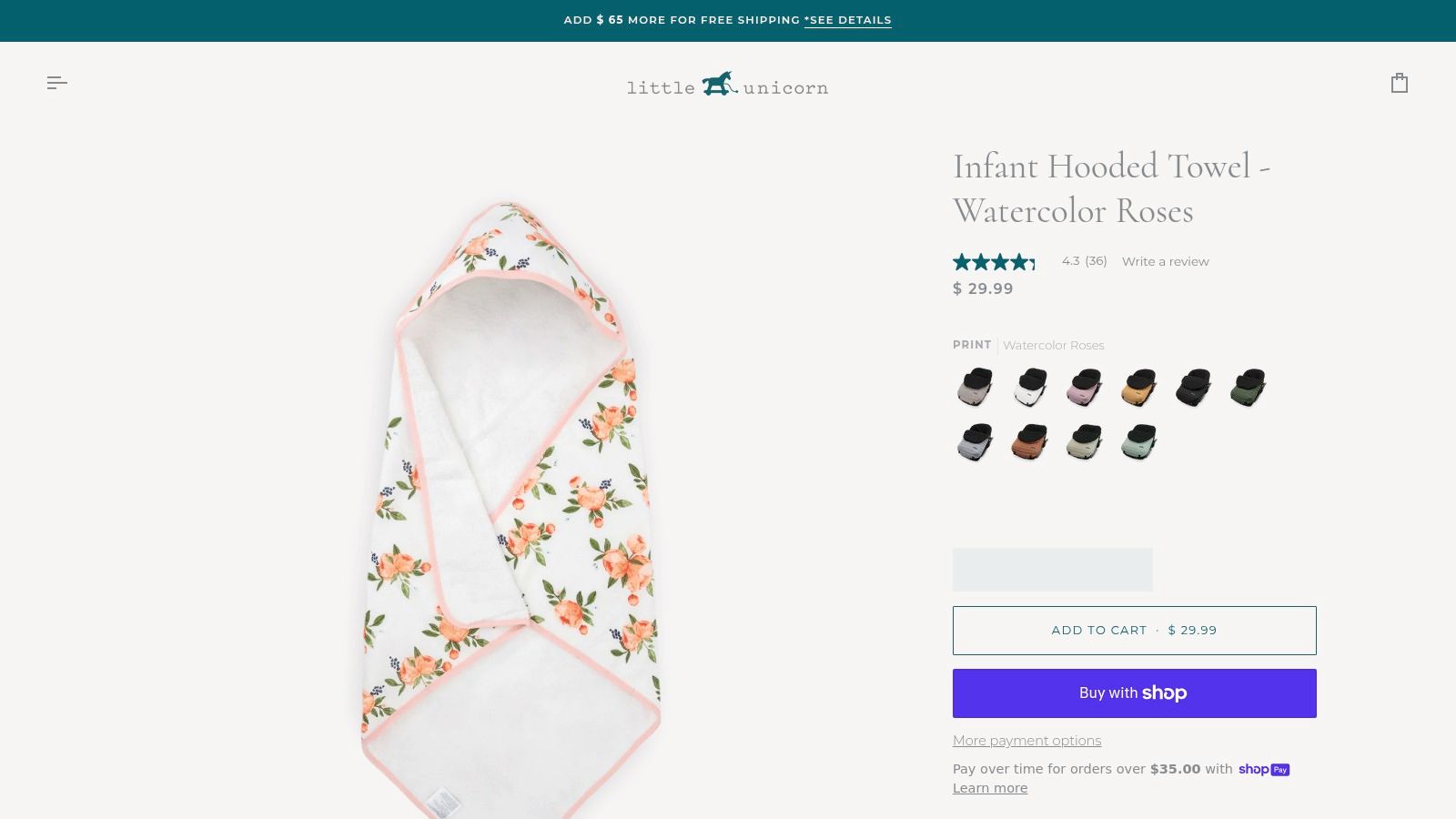Pick the rust terracotta variant swatch

[1028, 442]
